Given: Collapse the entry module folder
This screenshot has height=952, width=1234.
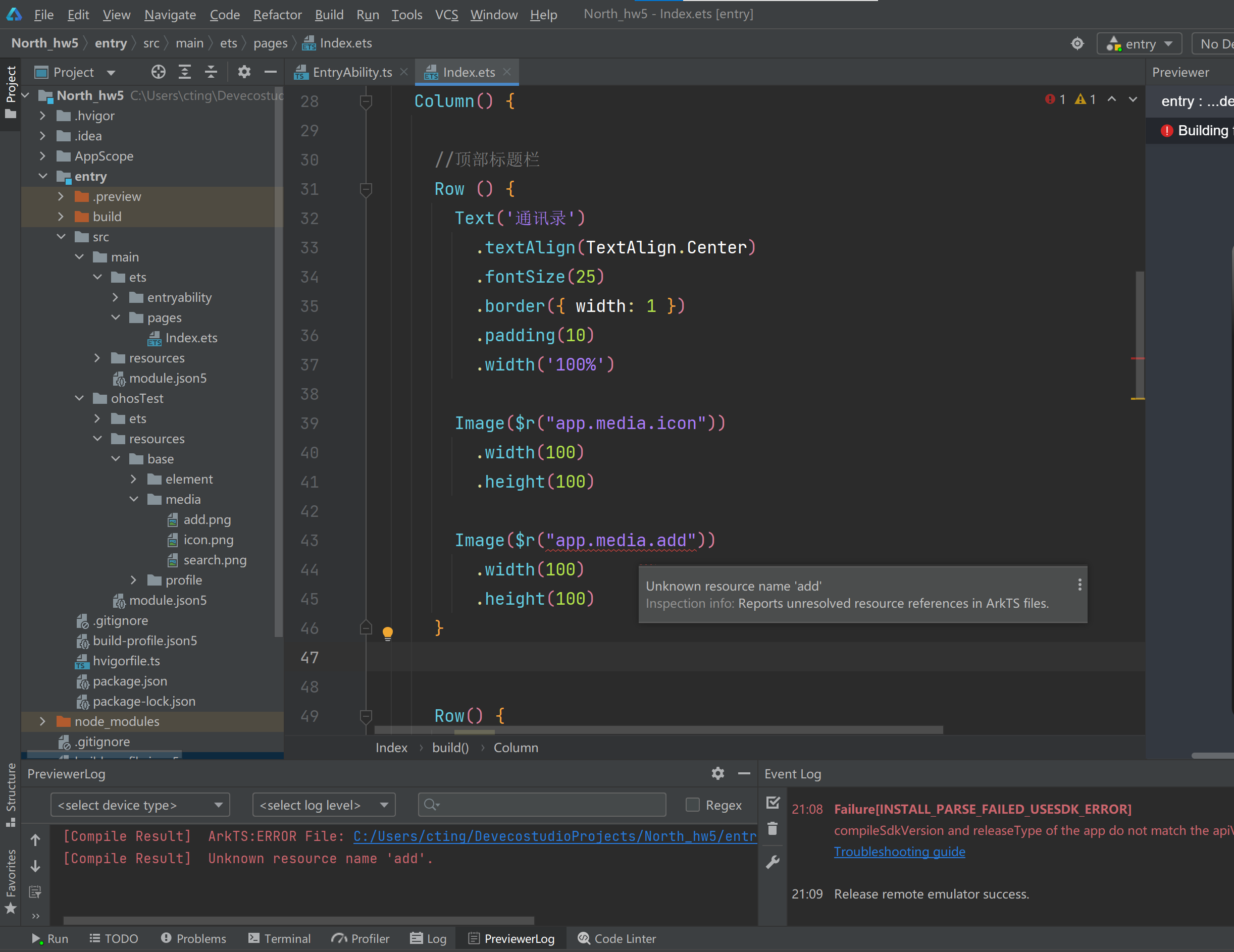Looking at the screenshot, I should coord(42,176).
